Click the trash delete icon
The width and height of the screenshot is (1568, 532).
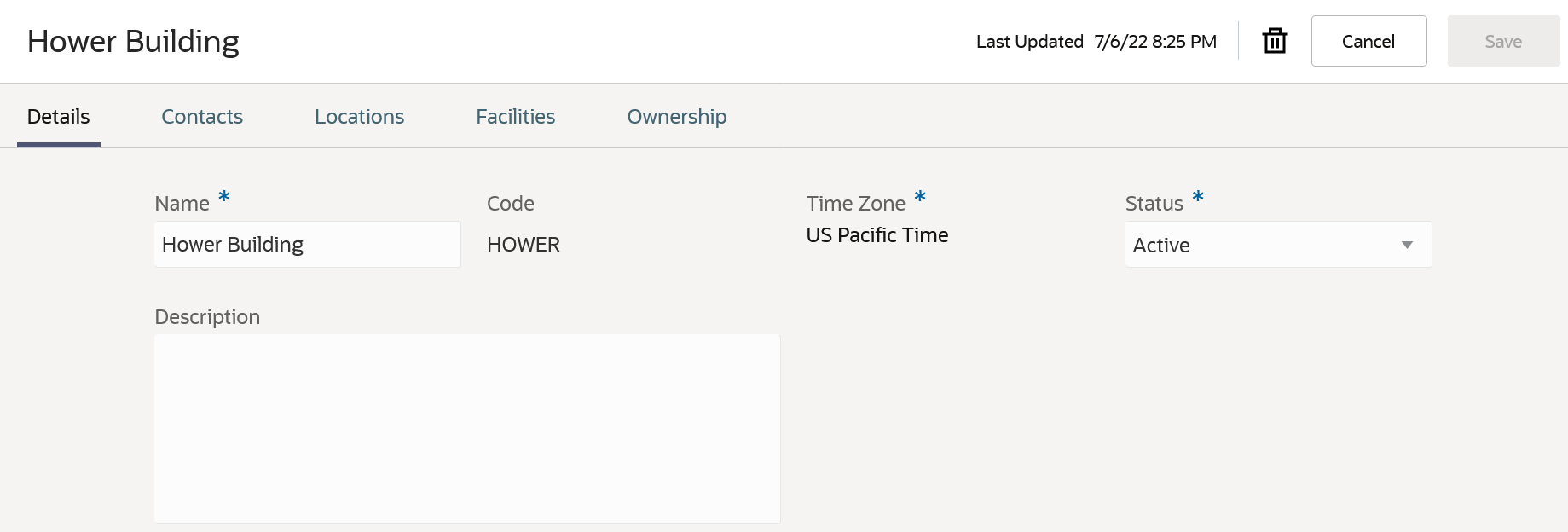point(1275,41)
